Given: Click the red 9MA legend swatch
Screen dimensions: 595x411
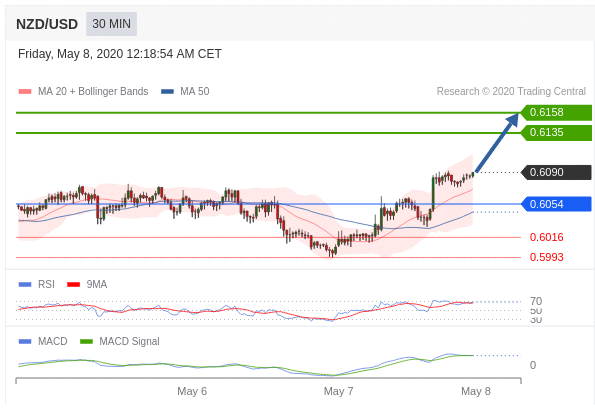Looking at the screenshot, I should coord(73,284).
